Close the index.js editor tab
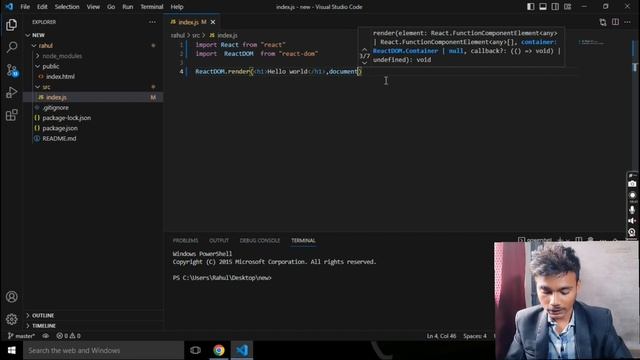The height and width of the screenshot is (360, 640). pyautogui.click(x=213, y=22)
